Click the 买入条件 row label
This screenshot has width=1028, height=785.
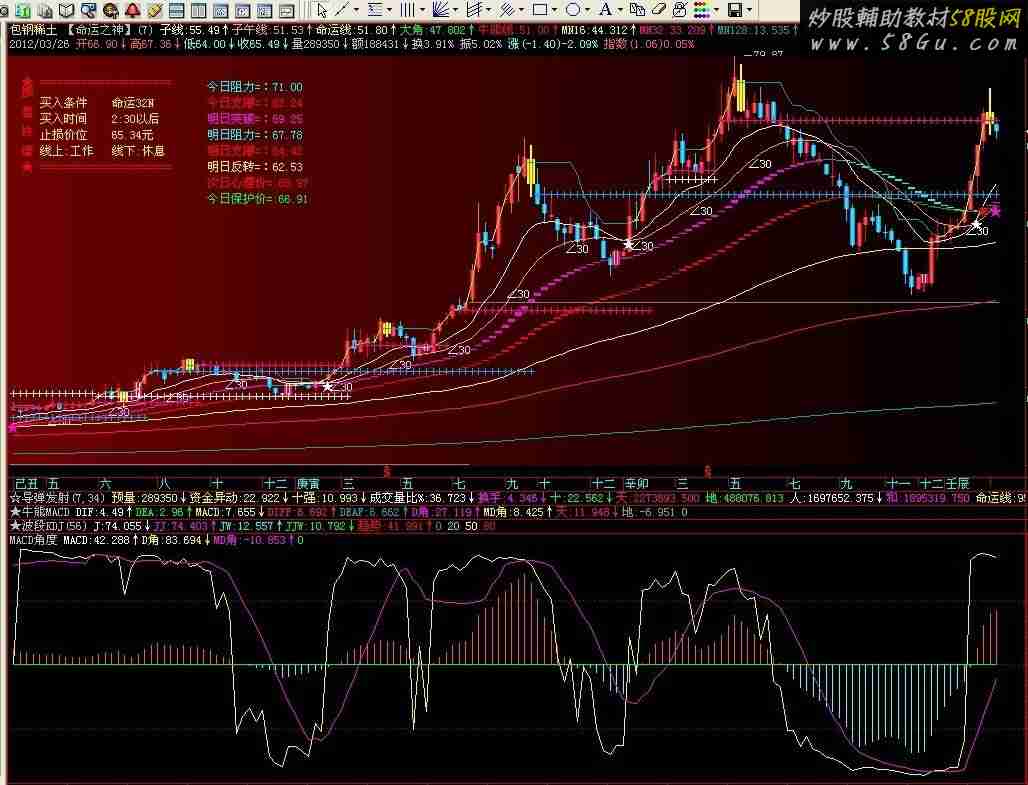(63, 103)
